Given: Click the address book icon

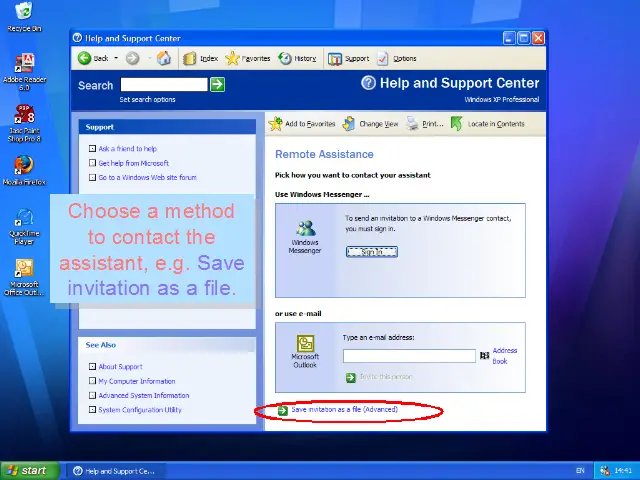Looking at the screenshot, I should [x=484, y=356].
